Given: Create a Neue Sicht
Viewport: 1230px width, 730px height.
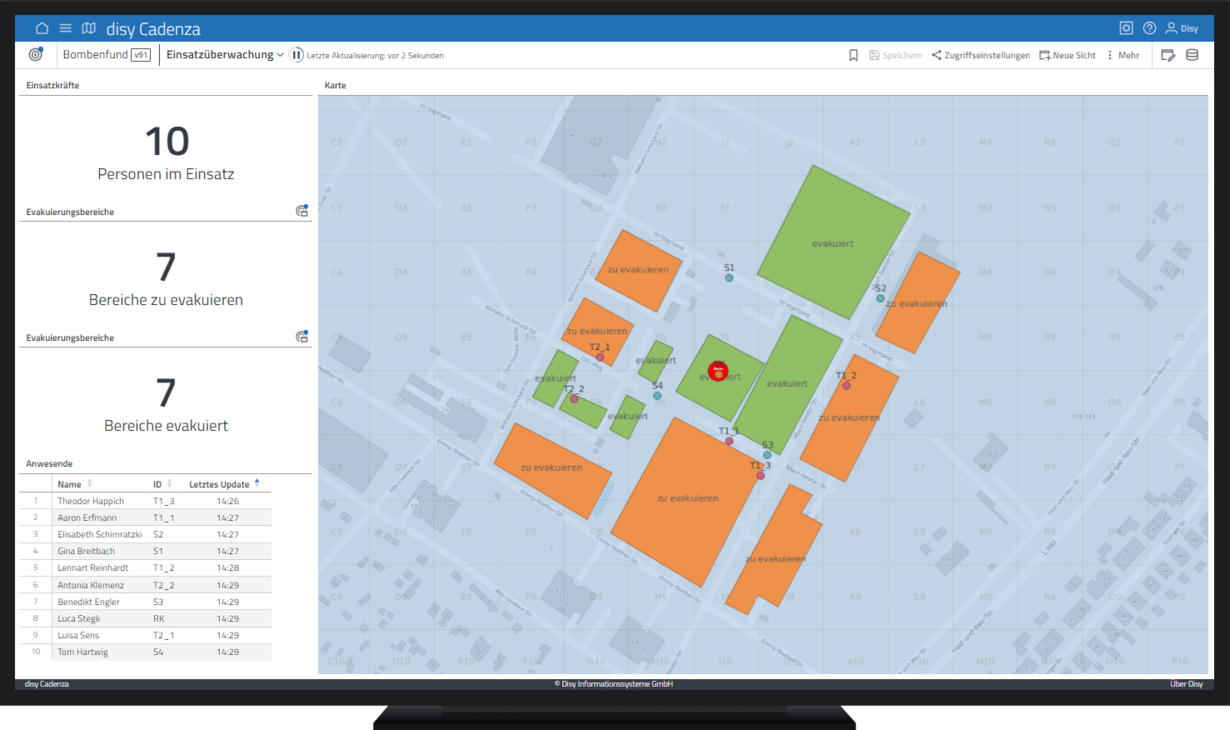Looking at the screenshot, I should point(1067,55).
